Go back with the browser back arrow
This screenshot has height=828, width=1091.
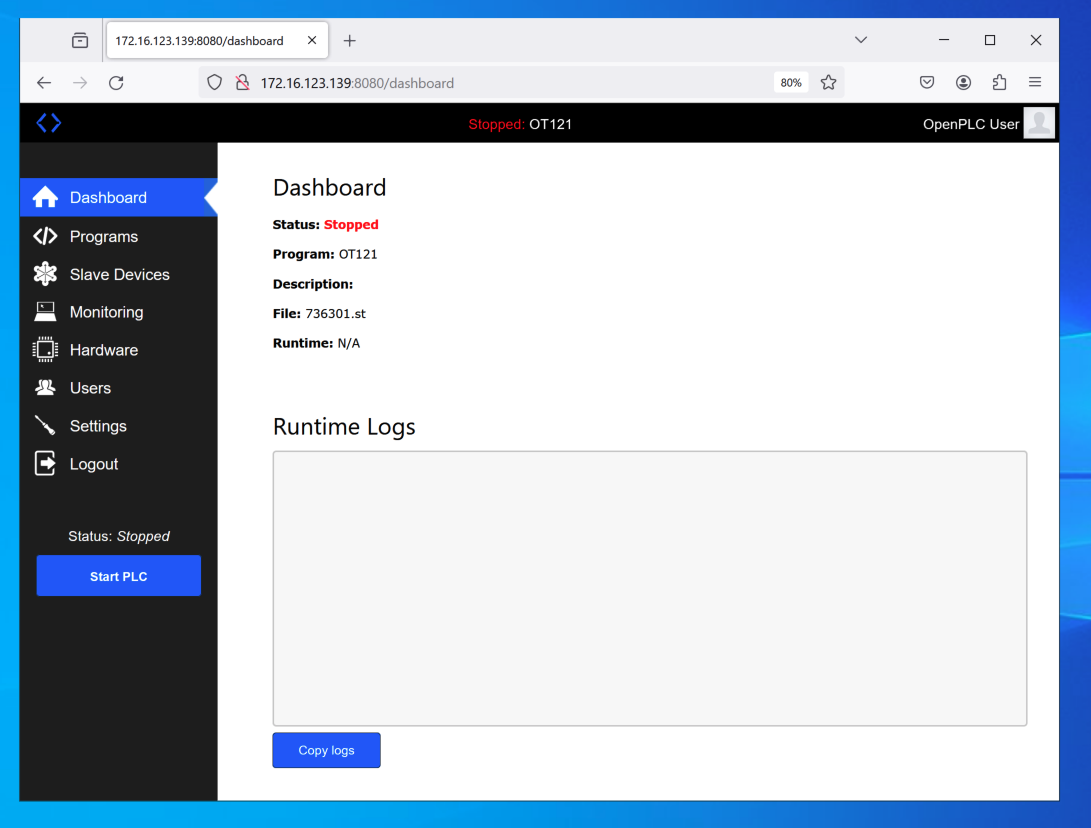[44, 83]
